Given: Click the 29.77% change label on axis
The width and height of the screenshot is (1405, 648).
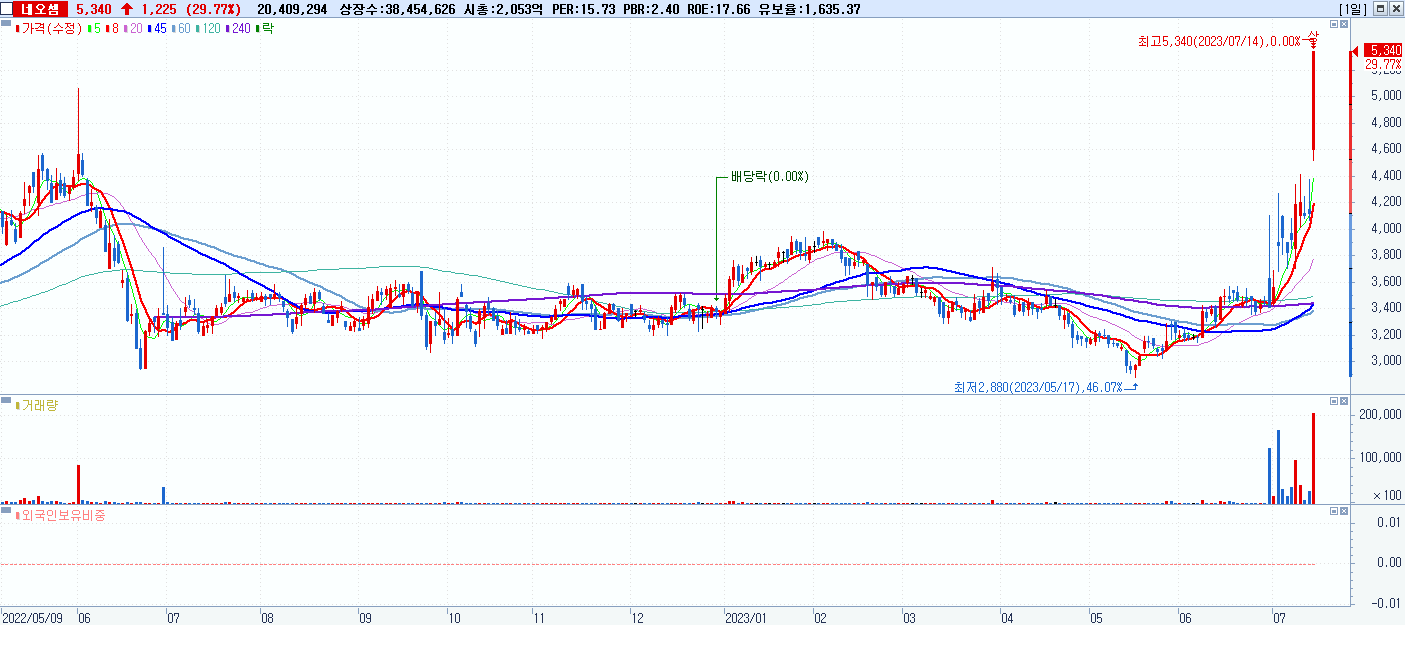Looking at the screenshot, I should point(1385,62).
